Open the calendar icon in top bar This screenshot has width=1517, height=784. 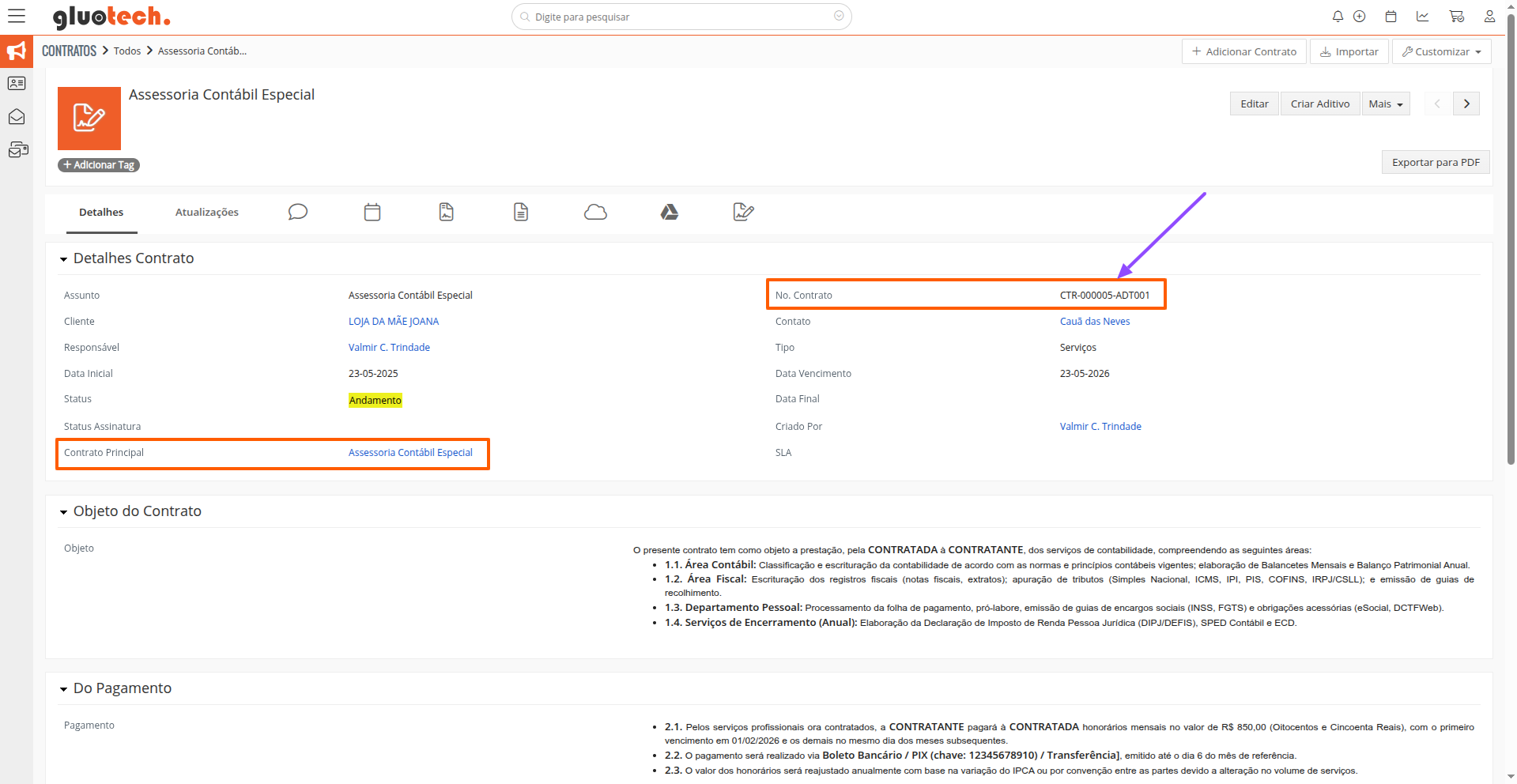pos(1391,17)
